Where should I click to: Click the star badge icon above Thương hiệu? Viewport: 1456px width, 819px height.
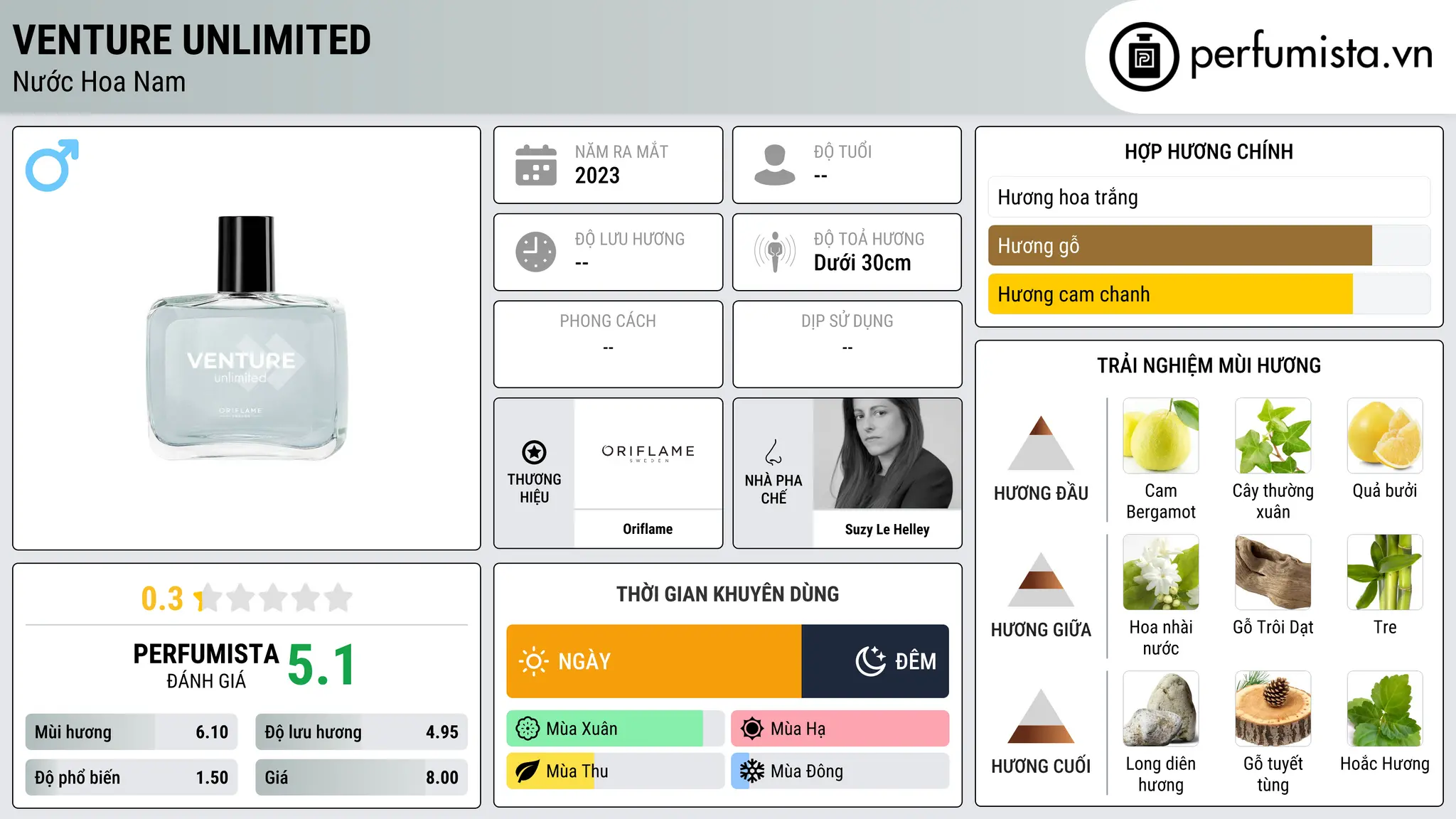point(534,451)
